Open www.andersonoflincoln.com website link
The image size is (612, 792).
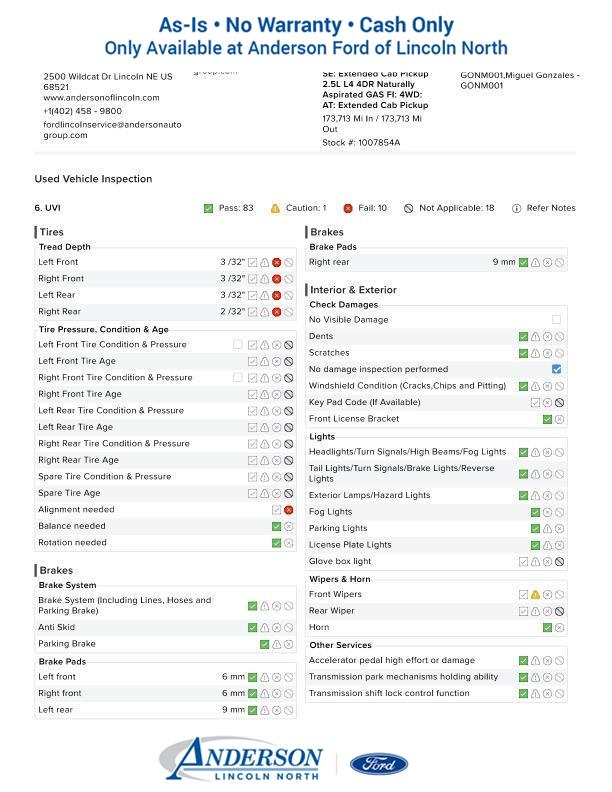tap(101, 98)
